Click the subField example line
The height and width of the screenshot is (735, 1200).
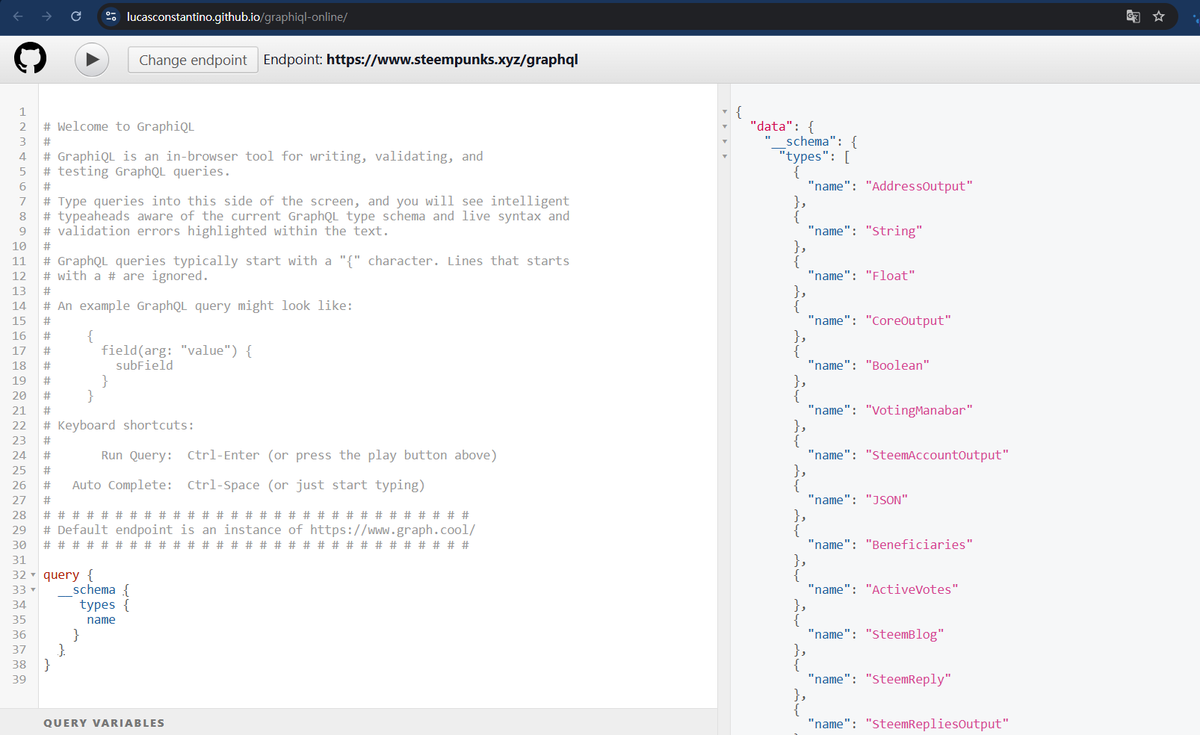144,365
